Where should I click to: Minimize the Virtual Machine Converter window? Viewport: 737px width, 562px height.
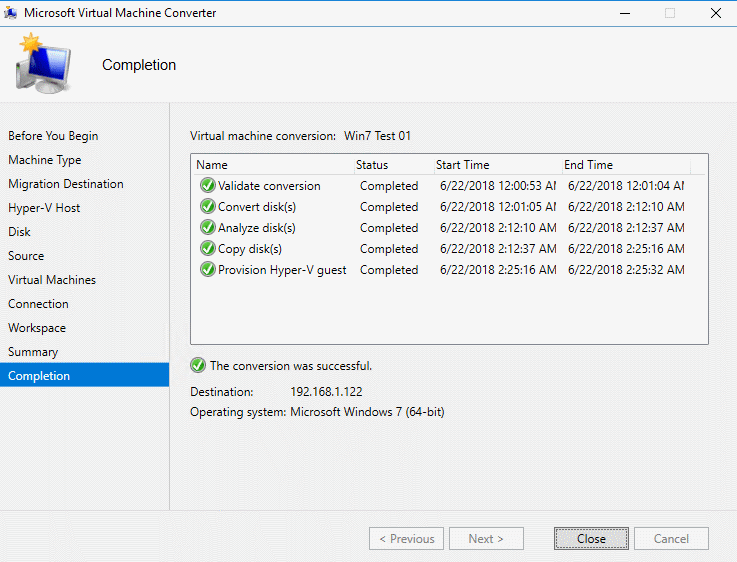tap(625, 13)
